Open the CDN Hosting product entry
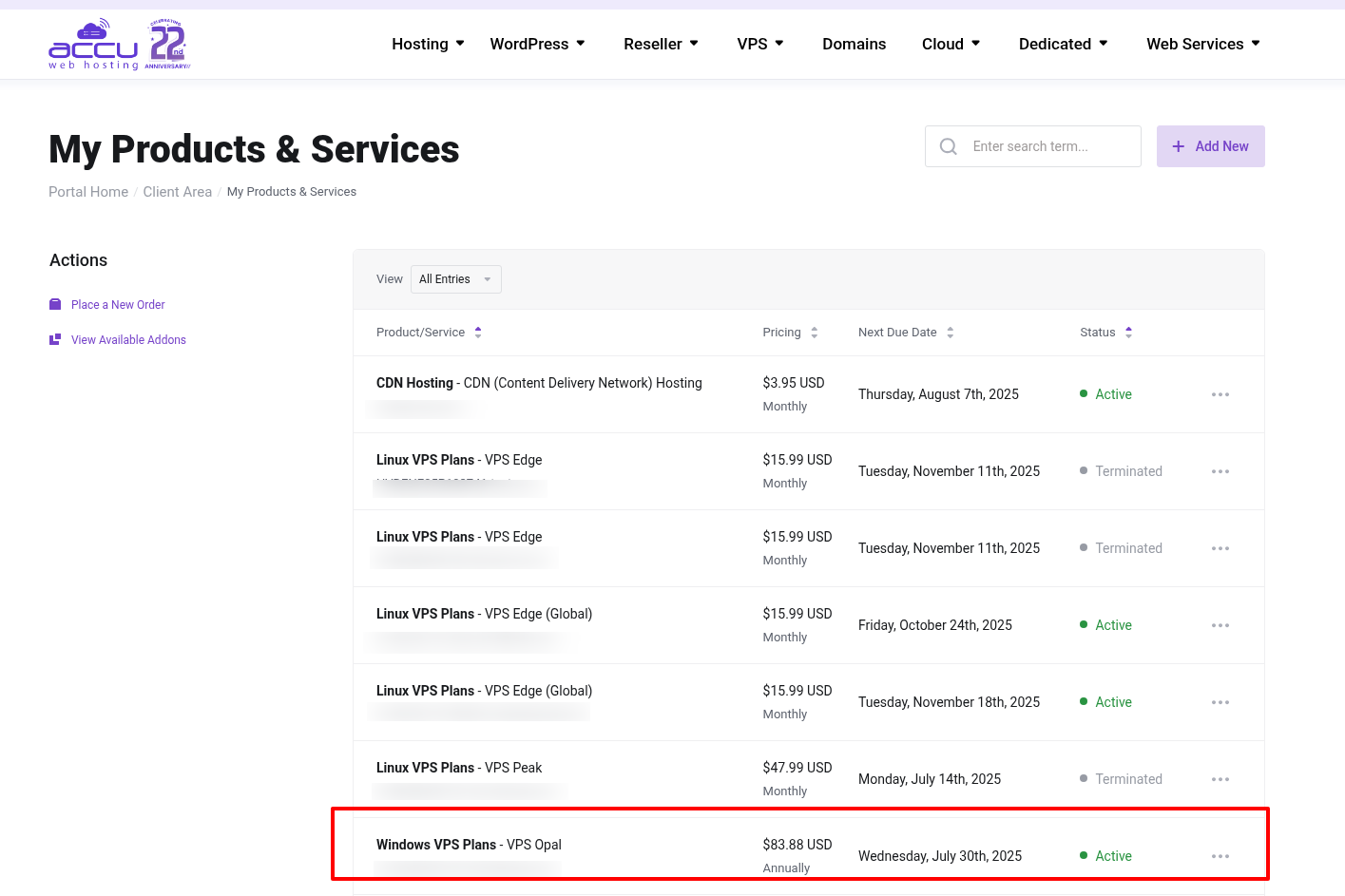 pos(539,383)
